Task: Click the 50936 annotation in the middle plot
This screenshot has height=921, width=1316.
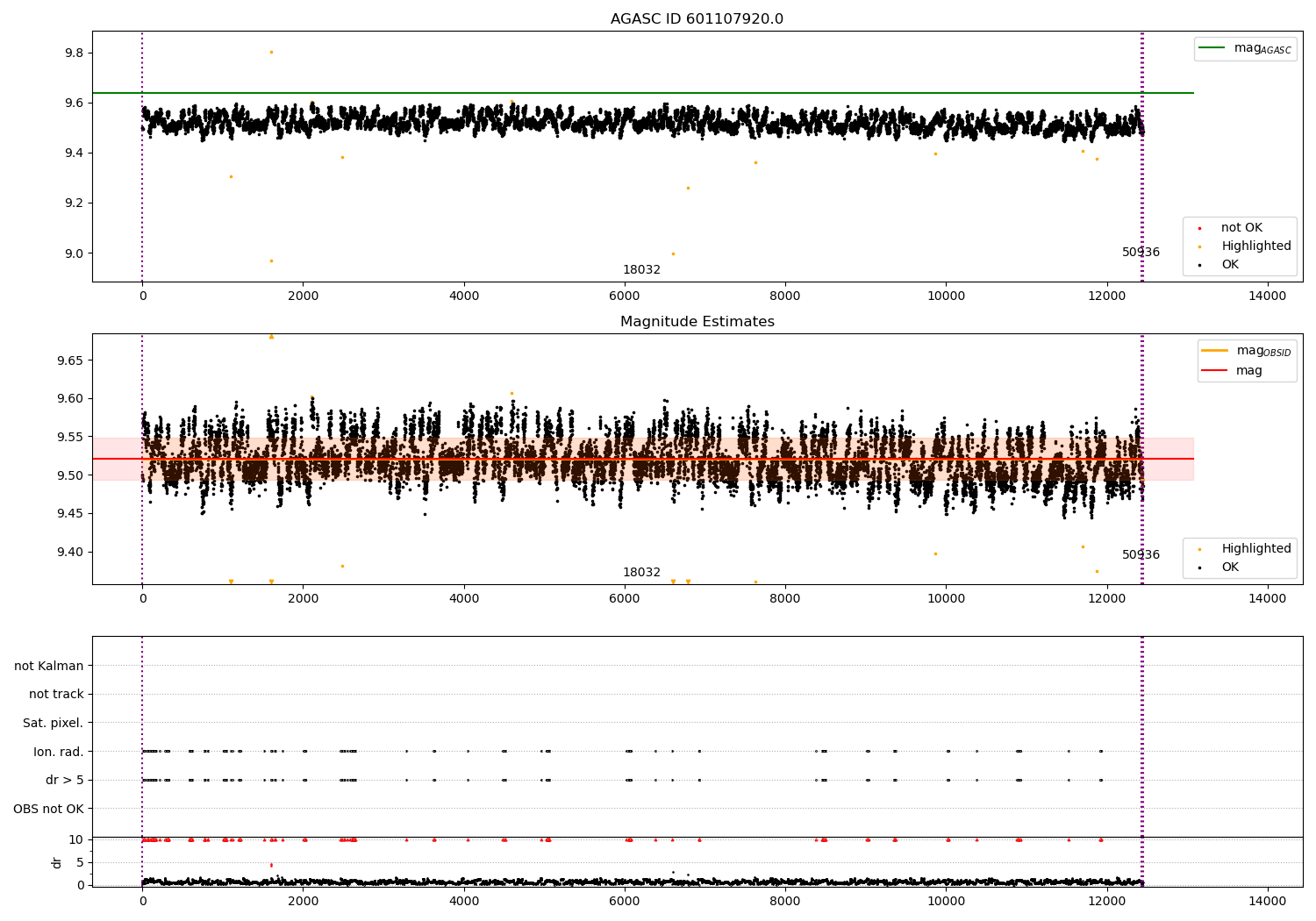Action: pos(1141,555)
